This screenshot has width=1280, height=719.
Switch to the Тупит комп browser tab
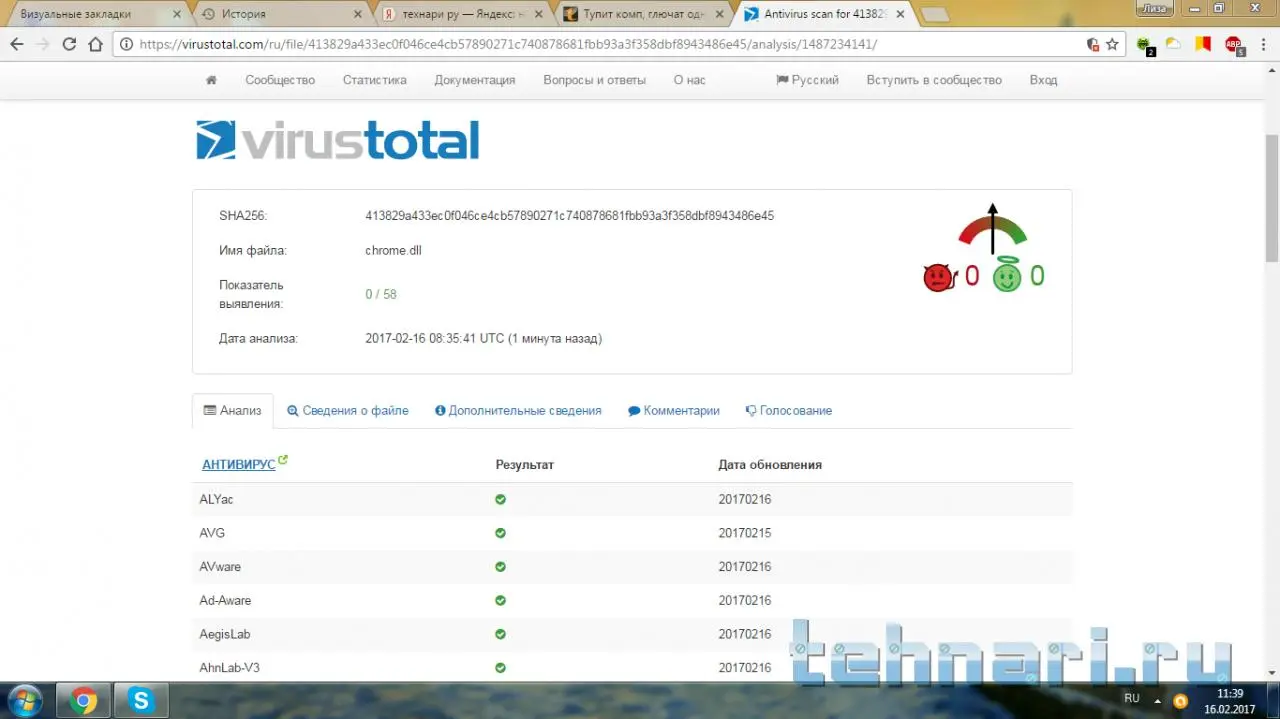coord(642,14)
